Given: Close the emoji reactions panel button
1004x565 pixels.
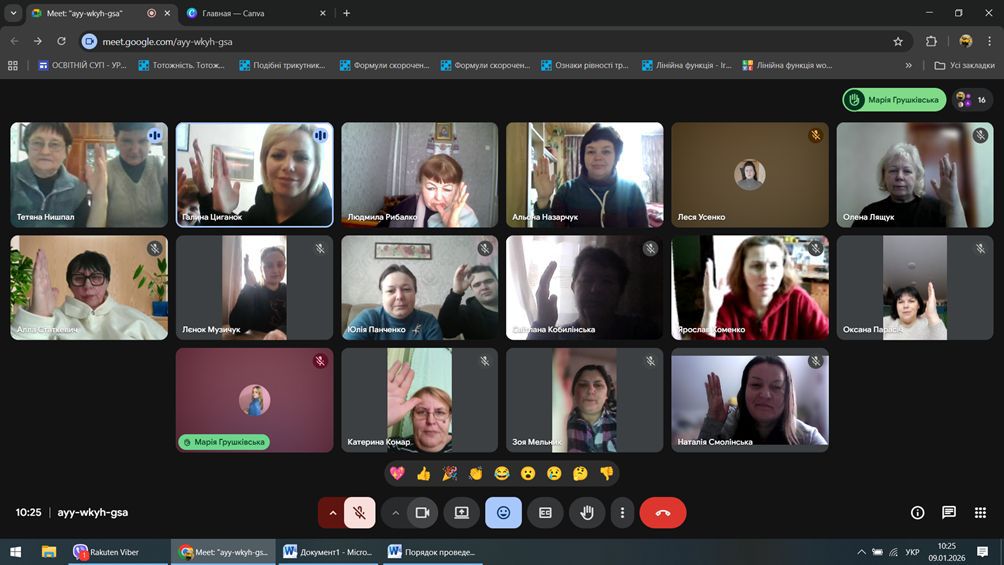Looking at the screenshot, I should [x=503, y=512].
